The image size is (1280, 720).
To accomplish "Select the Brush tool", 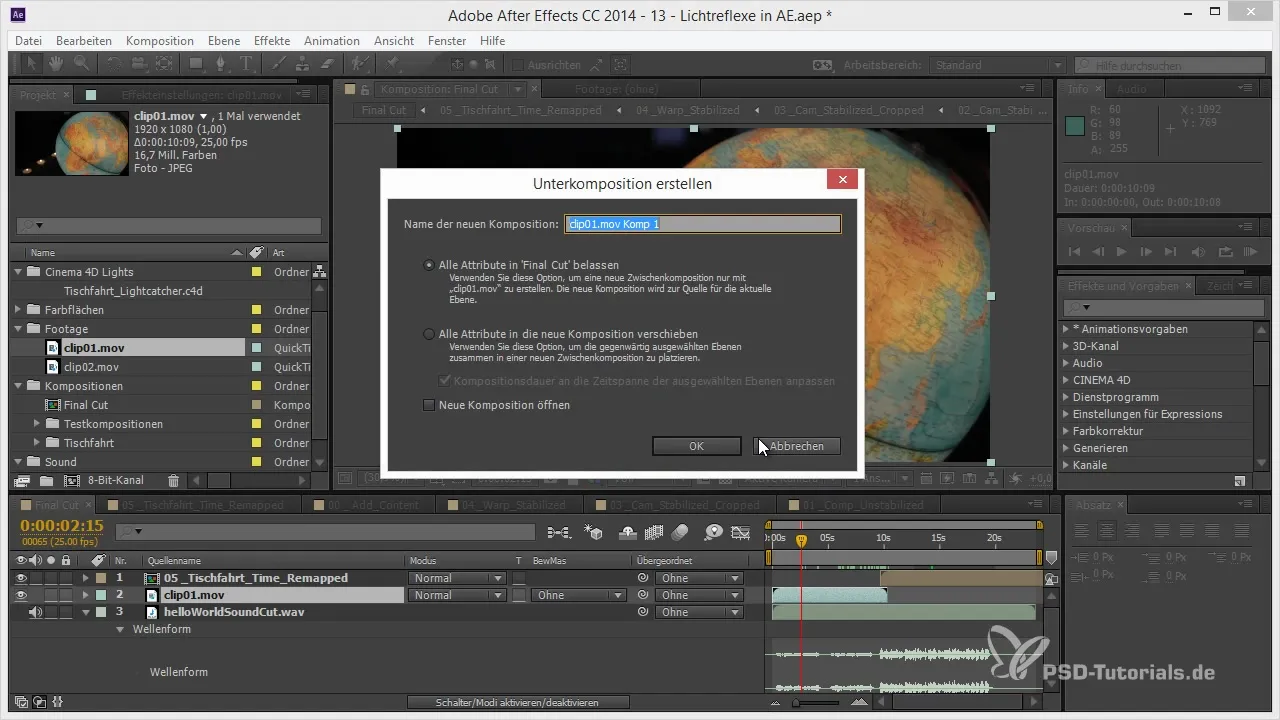I will pos(280,64).
